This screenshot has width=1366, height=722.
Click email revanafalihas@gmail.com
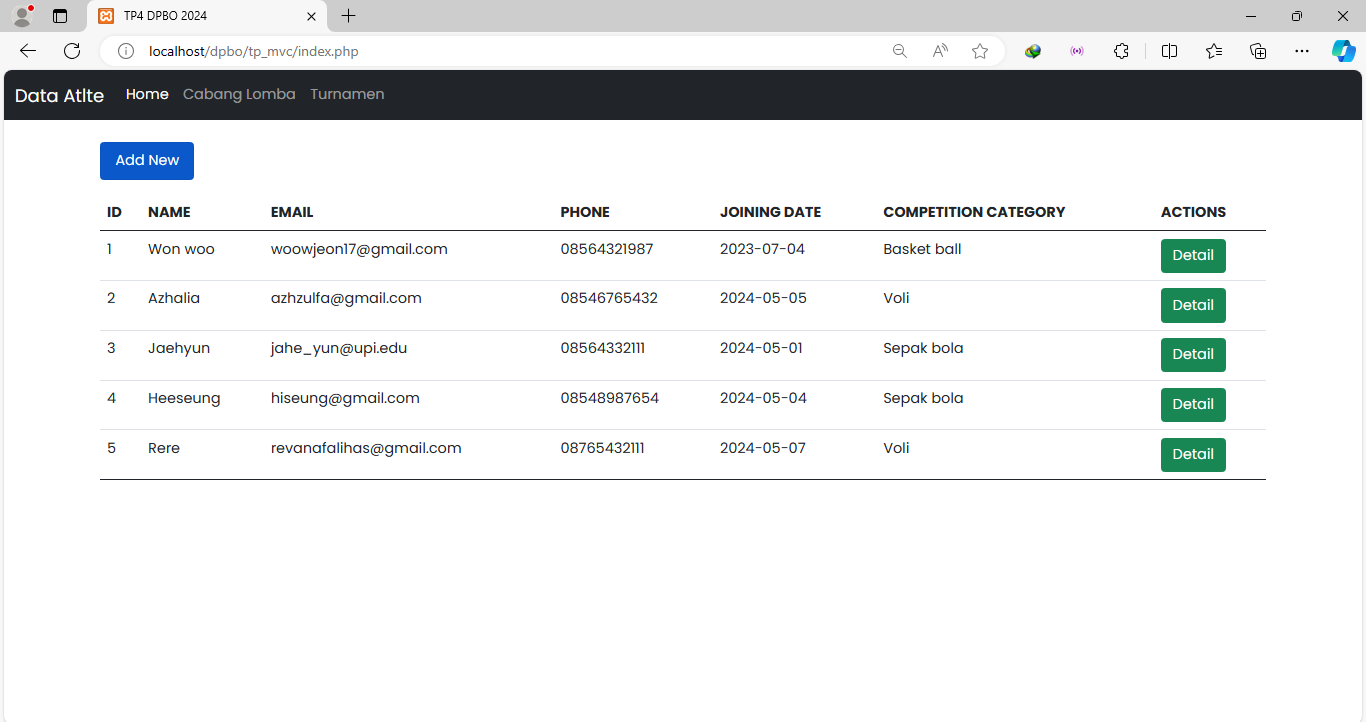tap(366, 448)
